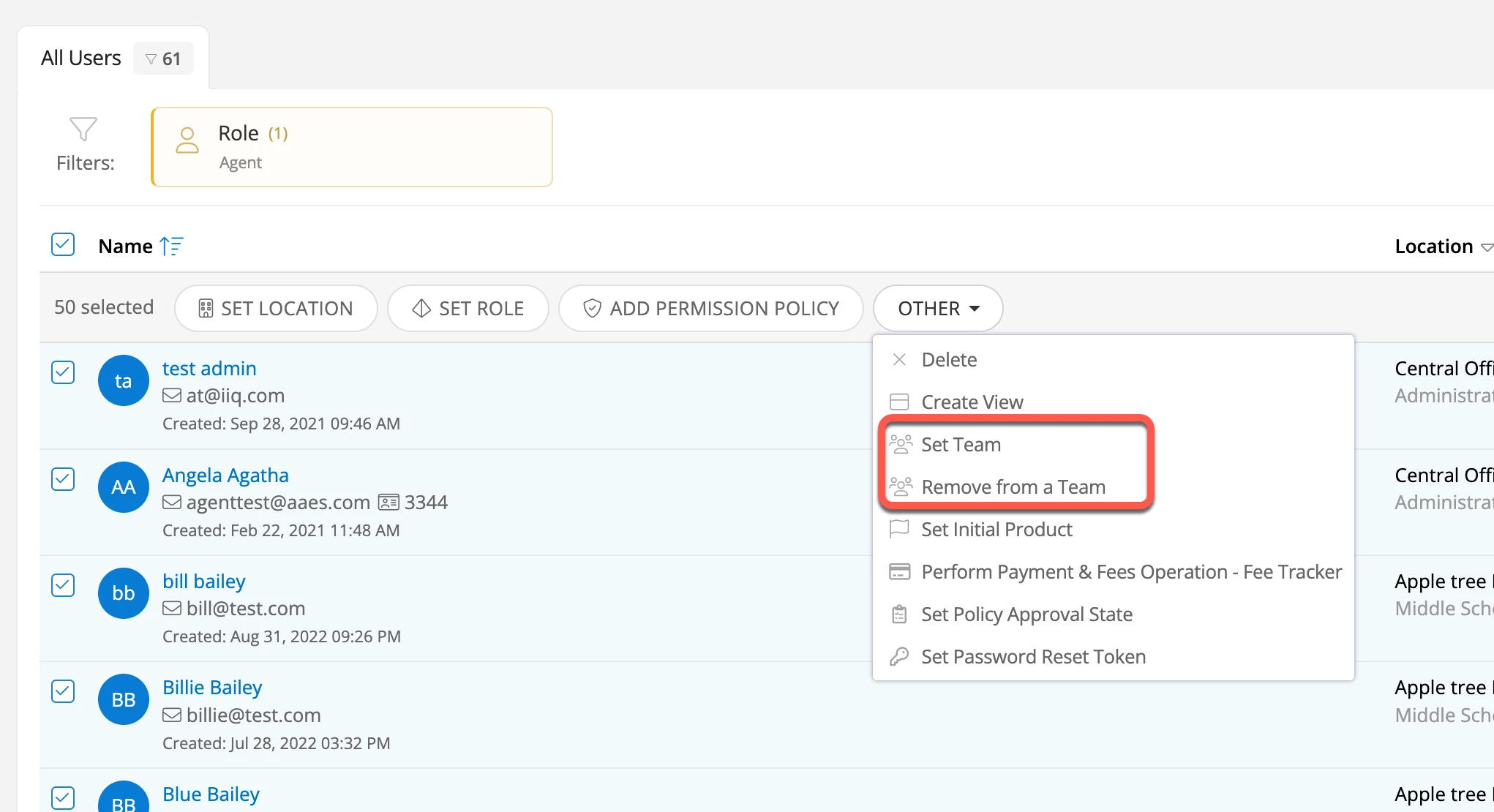Select Remove from a Team option
This screenshot has height=812, width=1494.
click(1013, 487)
